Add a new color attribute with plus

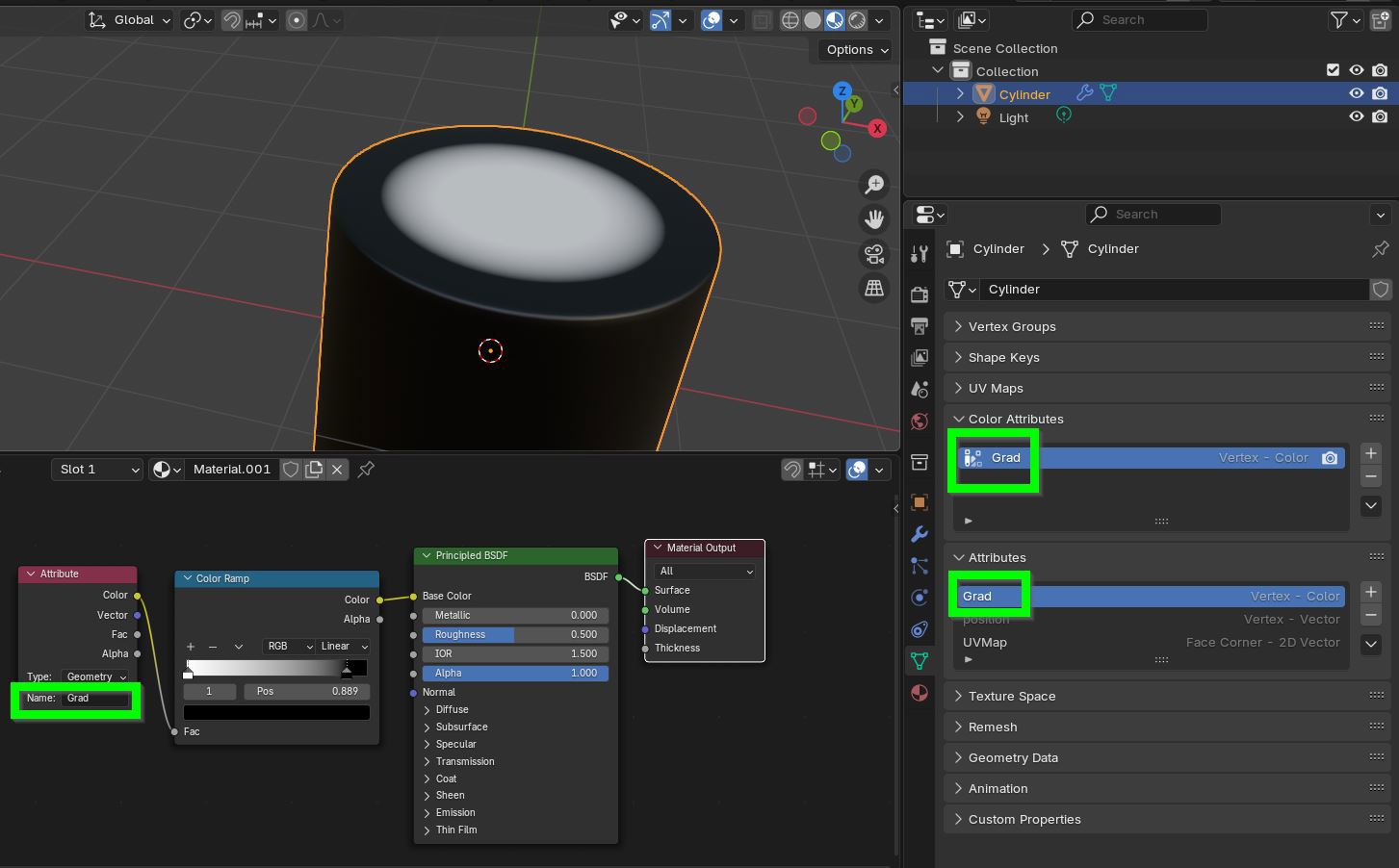tap(1371, 453)
